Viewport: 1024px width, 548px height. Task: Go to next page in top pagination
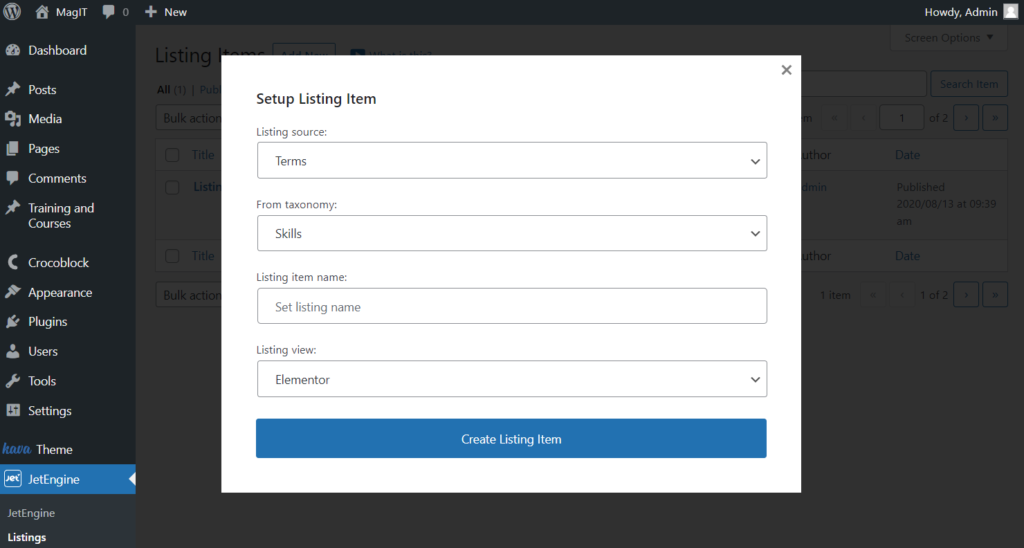pos(966,118)
